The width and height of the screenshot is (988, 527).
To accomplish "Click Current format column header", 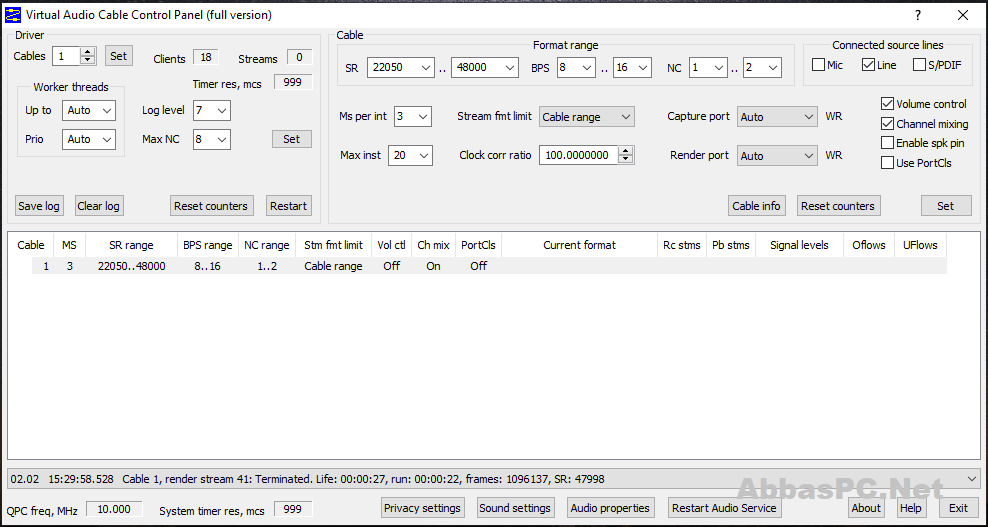I will [x=580, y=245].
